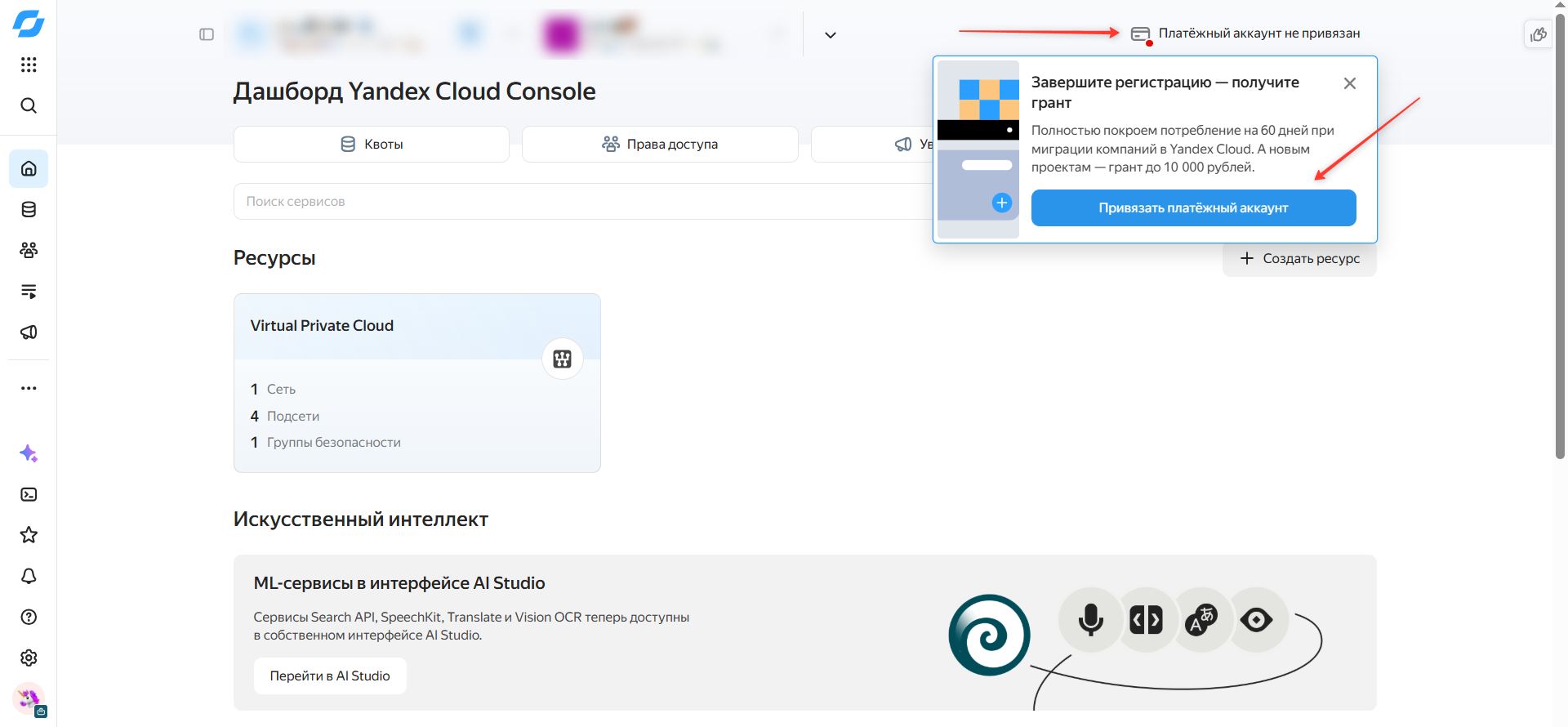This screenshot has height=727, width=1568.
Task: Open the AI sparkle sidebar icon
Action: pyautogui.click(x=29, y=454)
